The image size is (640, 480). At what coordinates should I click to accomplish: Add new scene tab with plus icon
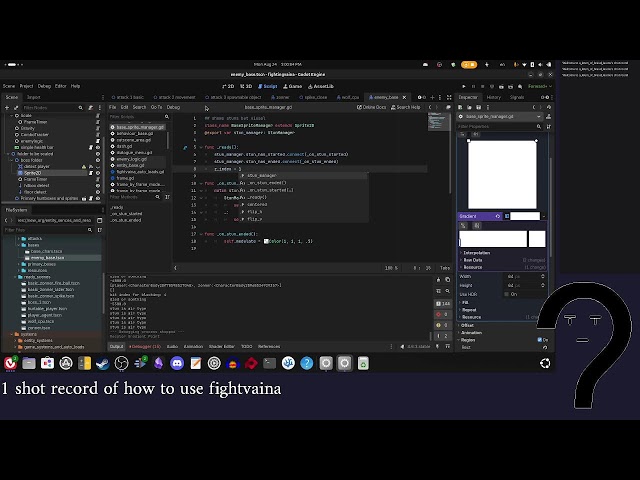click(432, 98)
